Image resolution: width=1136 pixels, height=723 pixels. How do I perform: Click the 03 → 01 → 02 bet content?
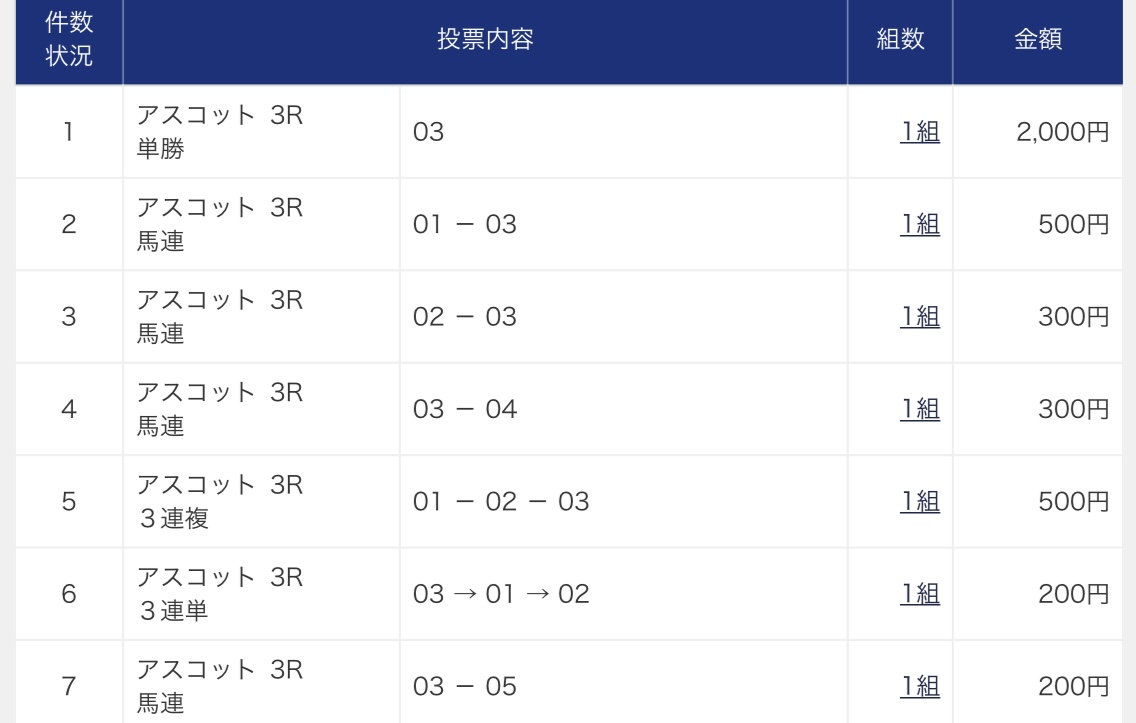[x=501, y=594]
